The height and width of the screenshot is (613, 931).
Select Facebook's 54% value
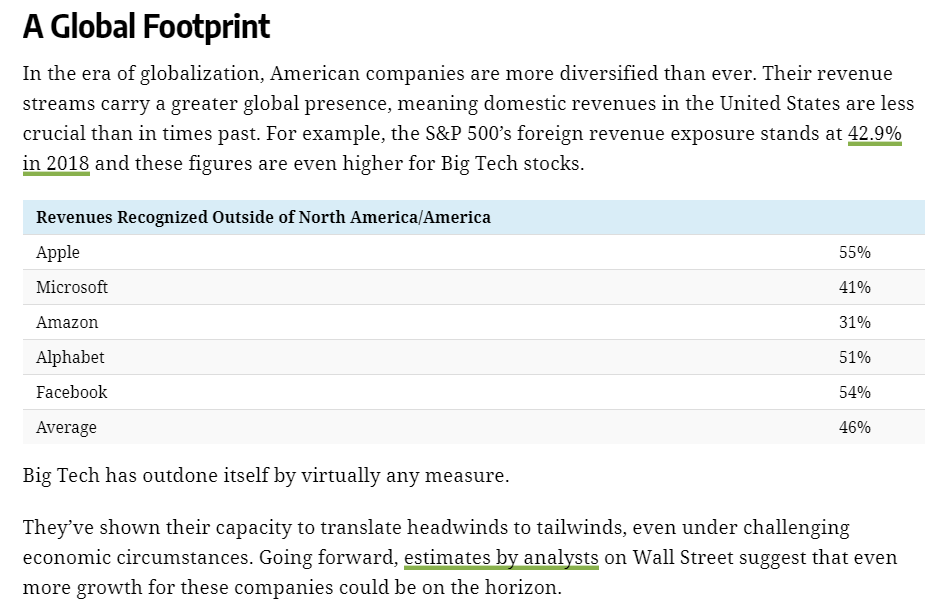(x=854, y=393)
